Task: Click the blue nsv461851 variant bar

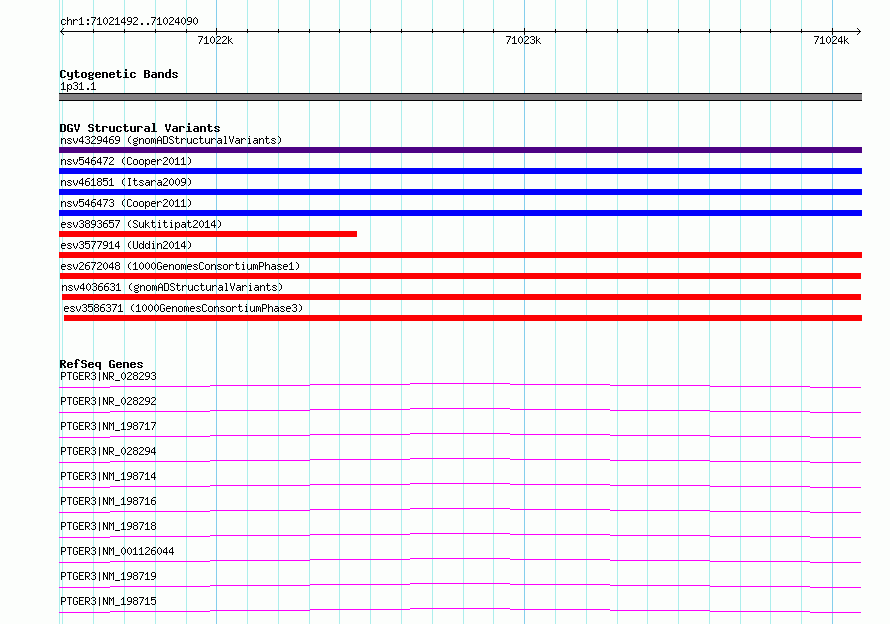Action: coord(460,192)
